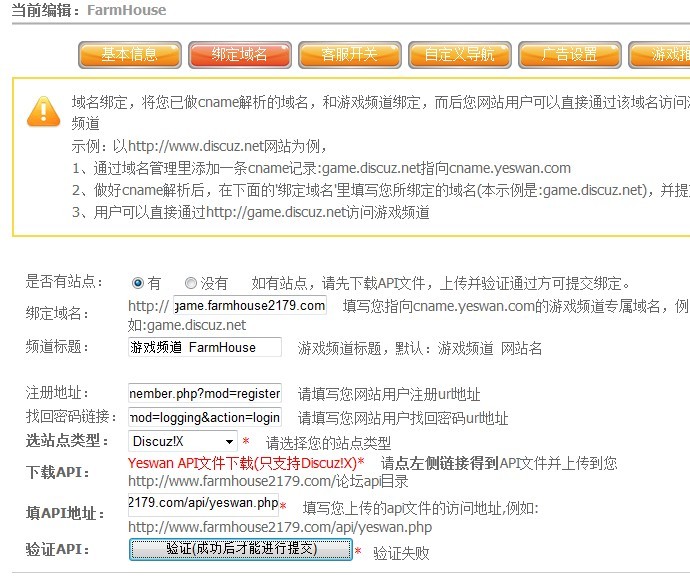Click the 找回密码链接 input field
The image size is (690, 578).
coord(205,417)
